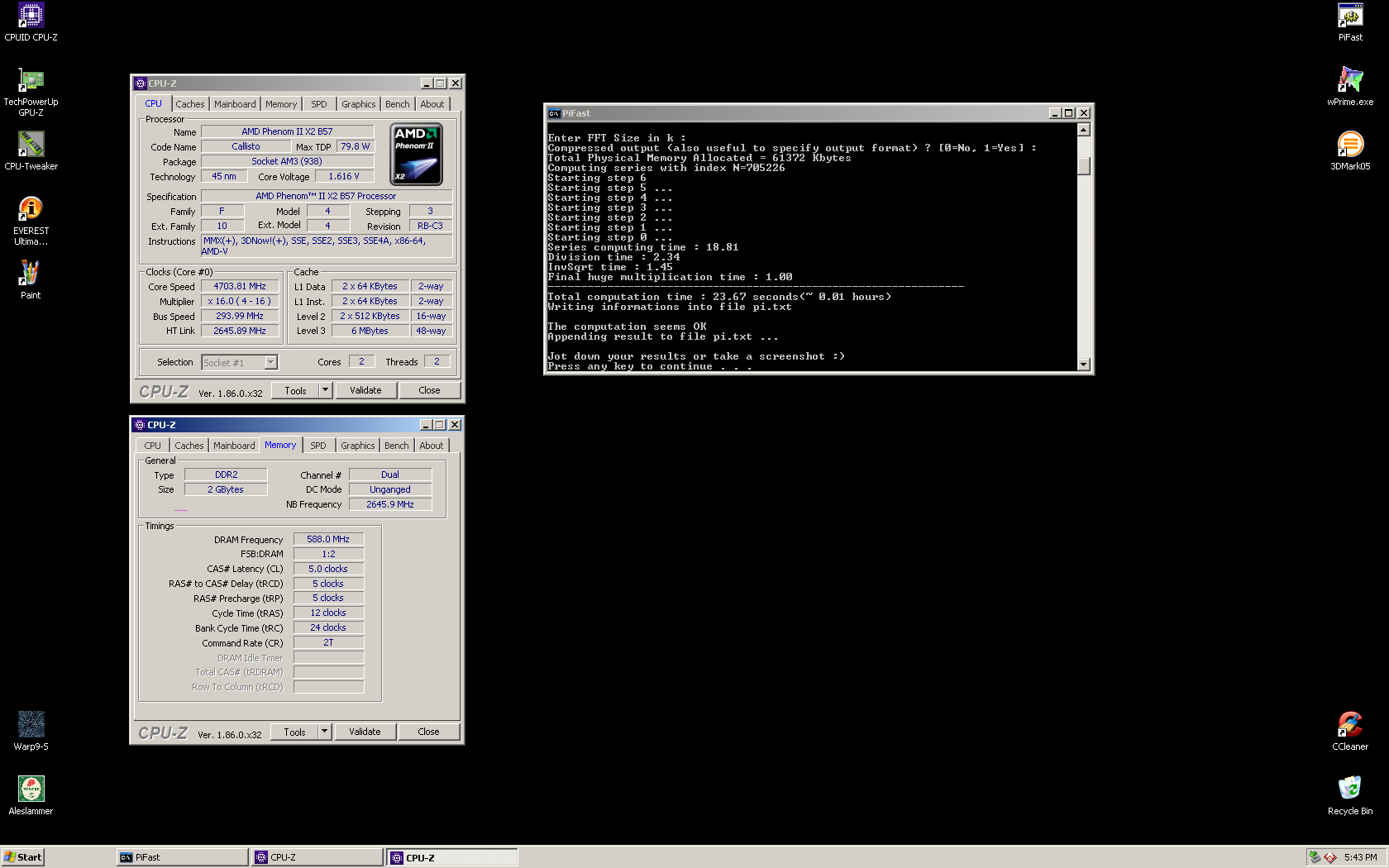
Task: Expand Tools dropdown arrow in upper CPU-Z
Action: [x=325, y=390]
